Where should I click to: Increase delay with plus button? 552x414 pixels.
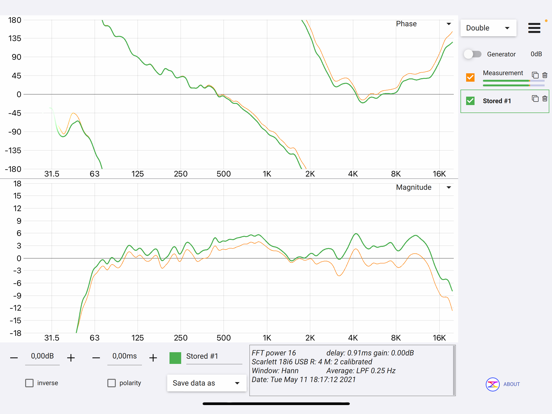click(x=153, y=358)
